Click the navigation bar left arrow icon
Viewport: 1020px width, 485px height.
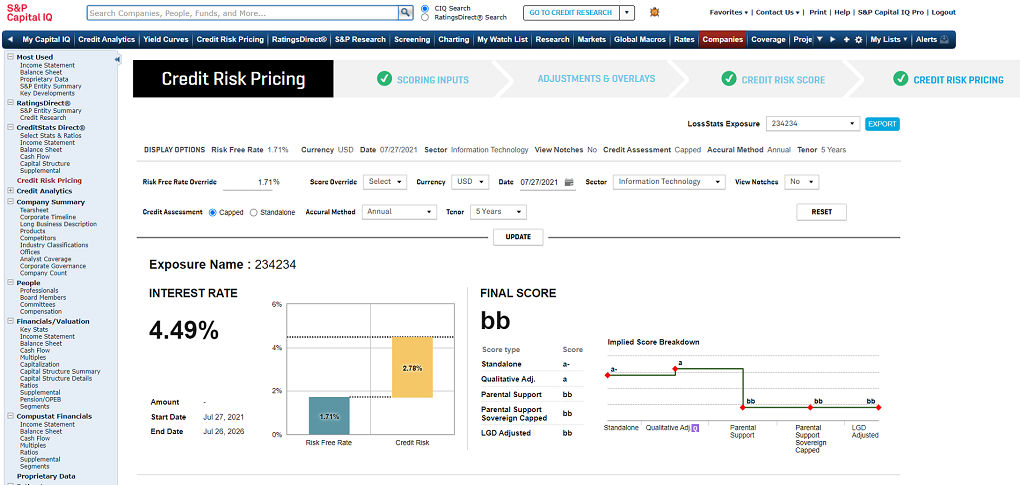coord(10,40)
